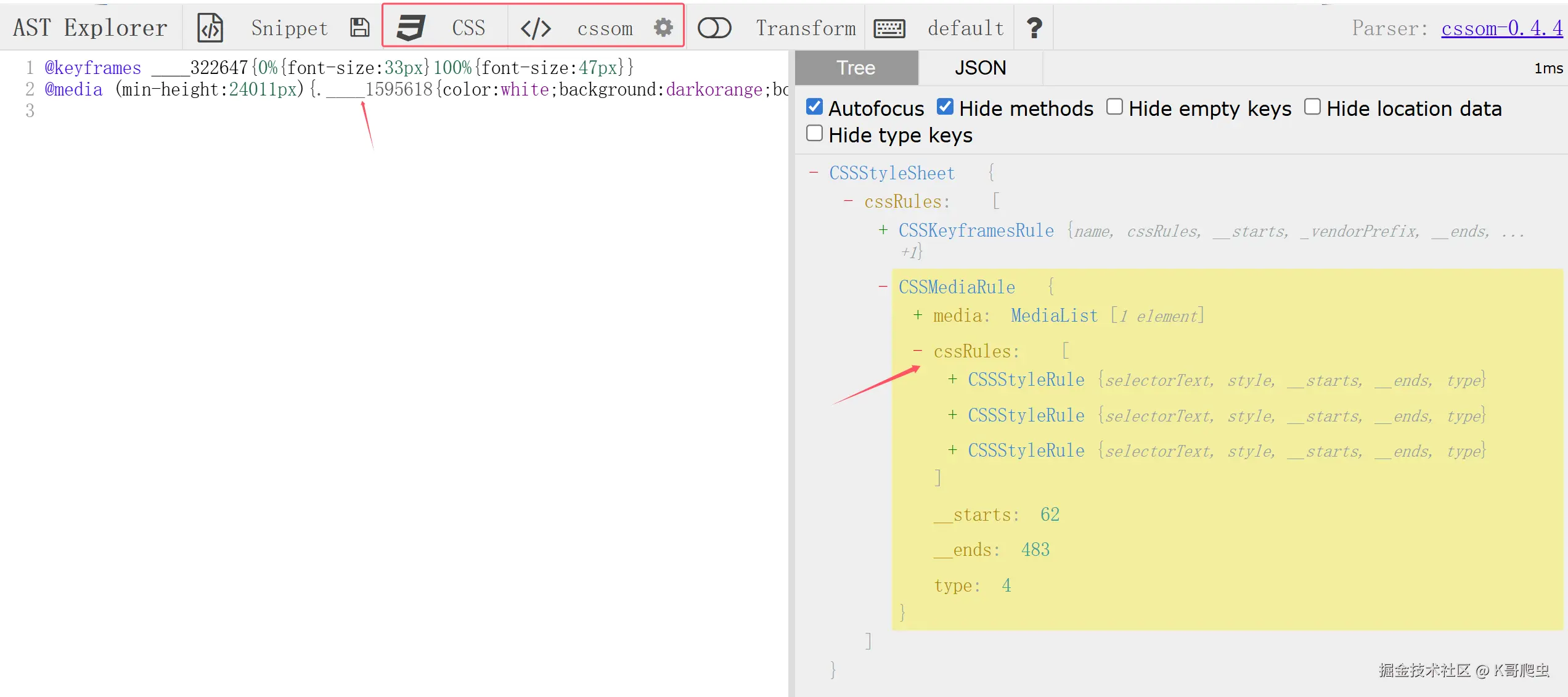This screenshot has width=1568, height=697.
Task: Click the save floppy disk icon
Action: [360, 28]
